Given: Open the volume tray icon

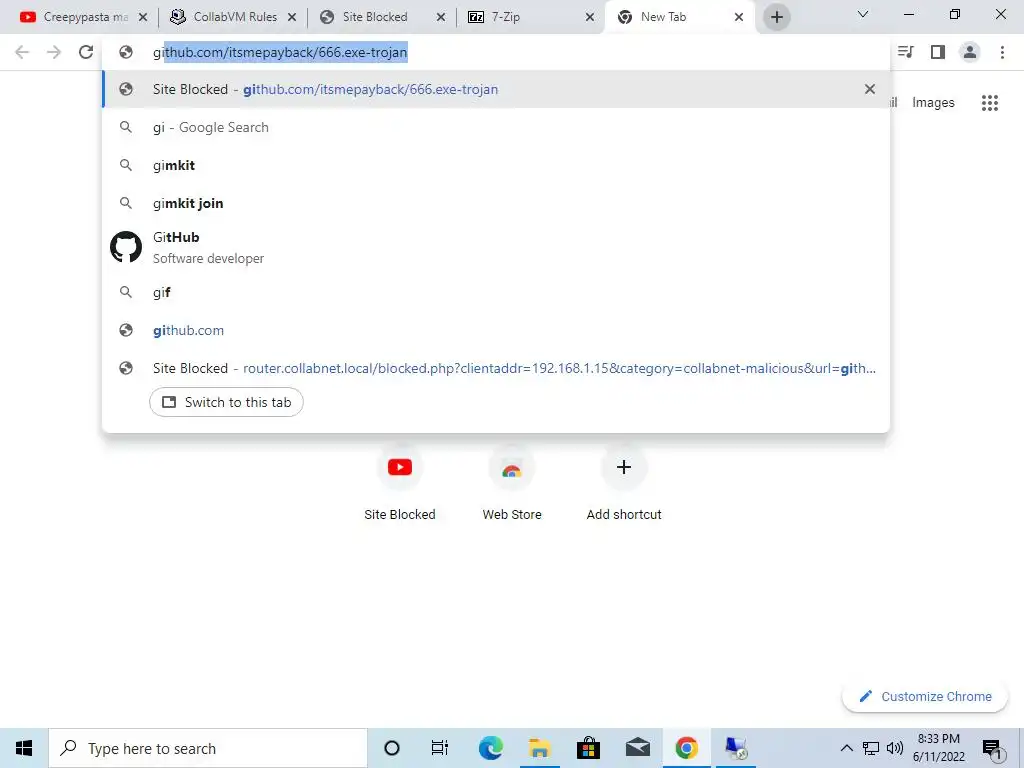Looking at the screenshot, I should pyautogui.click(x=895, y=748).
